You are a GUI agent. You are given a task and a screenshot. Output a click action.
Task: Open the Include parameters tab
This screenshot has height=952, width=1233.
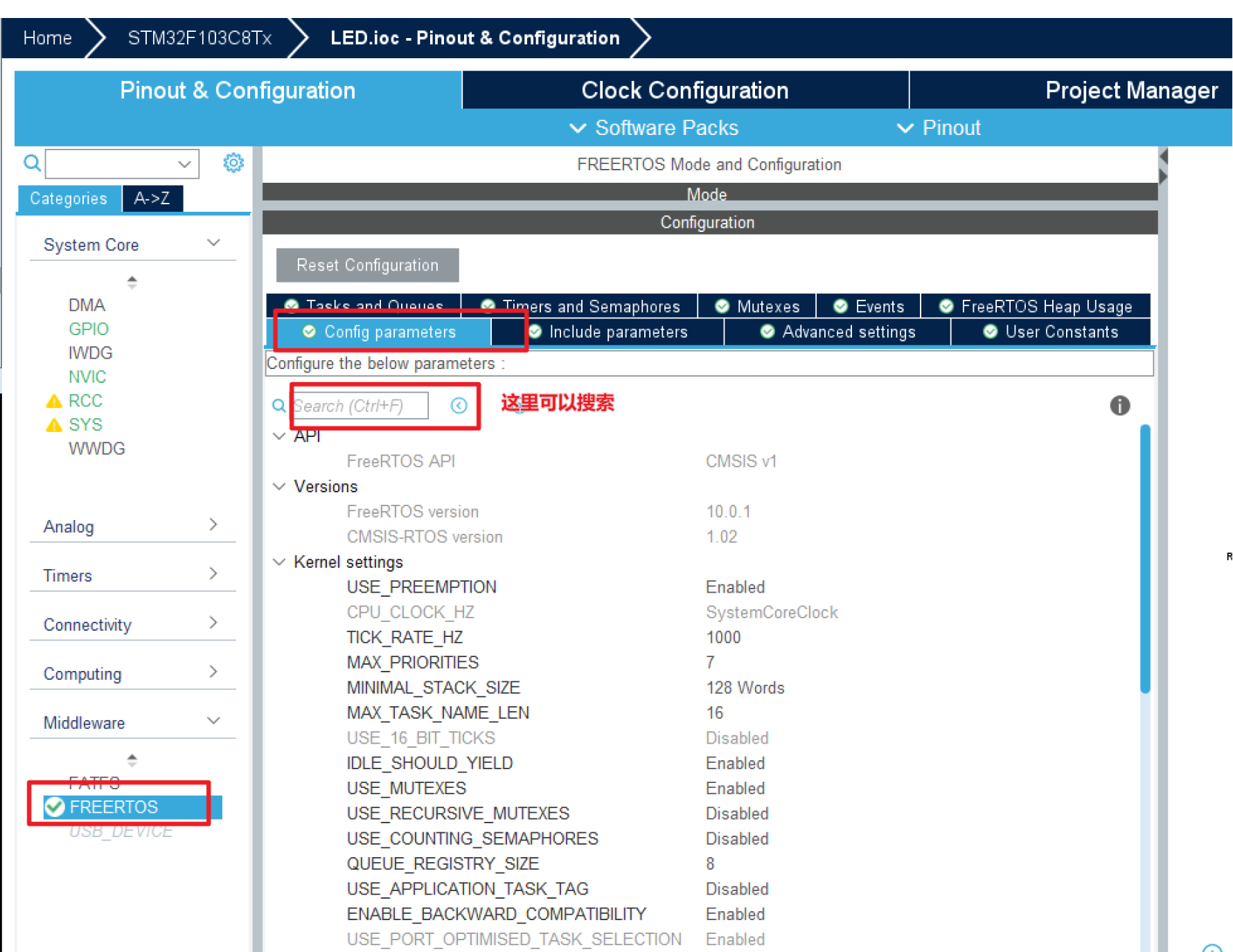(x=607, y=332)
